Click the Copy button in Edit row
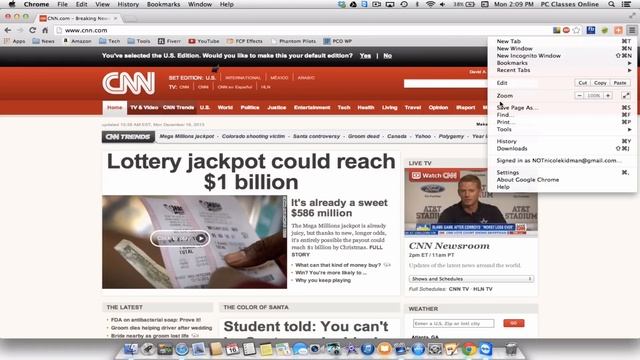 [x=600, y=83]
